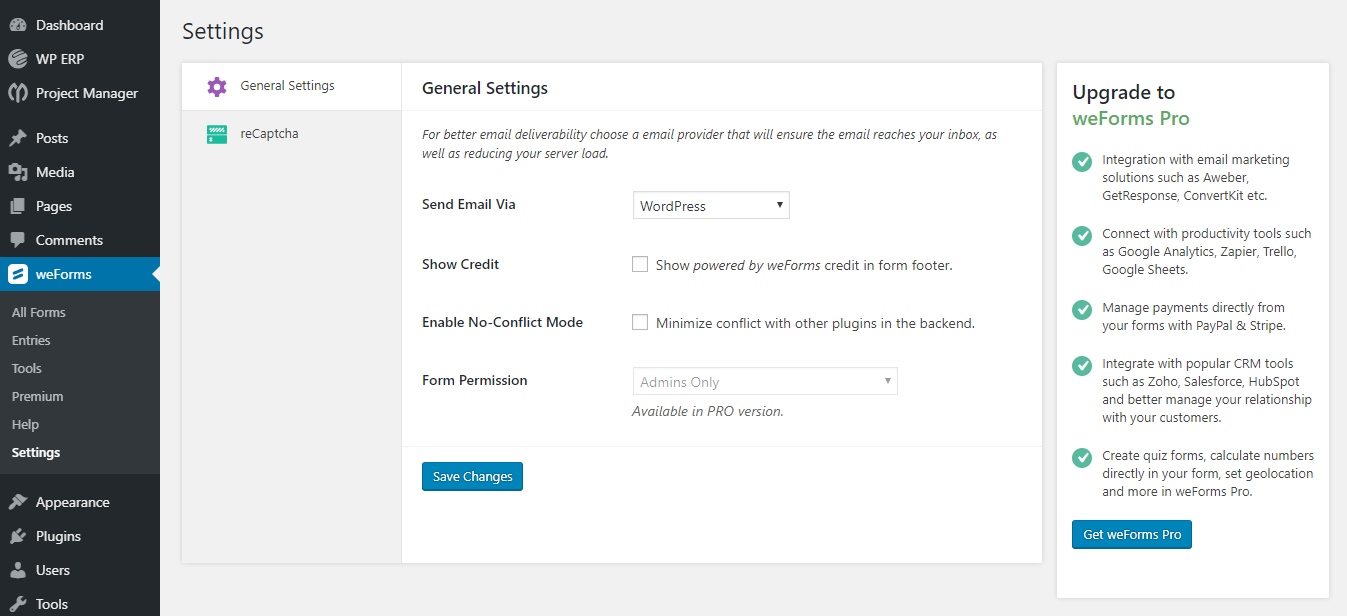Click the Plugins plug icon
Screen dimensions: 1347x616
(18, 536)
